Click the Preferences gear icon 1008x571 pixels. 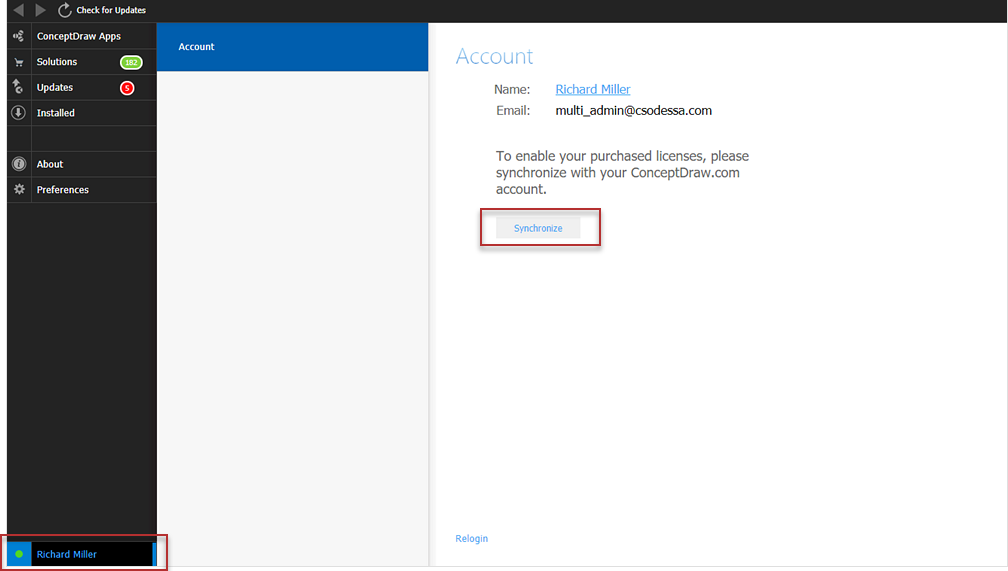19,189
